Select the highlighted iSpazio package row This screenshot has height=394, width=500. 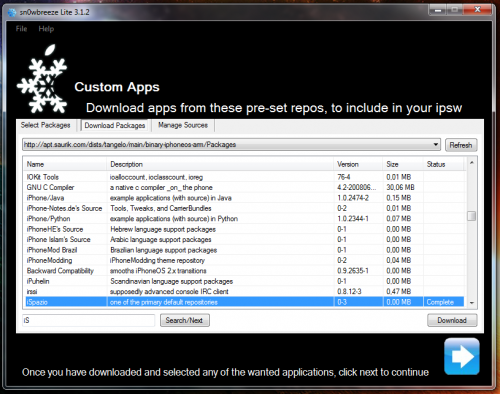pyautogui.click(x=245, y=302)
